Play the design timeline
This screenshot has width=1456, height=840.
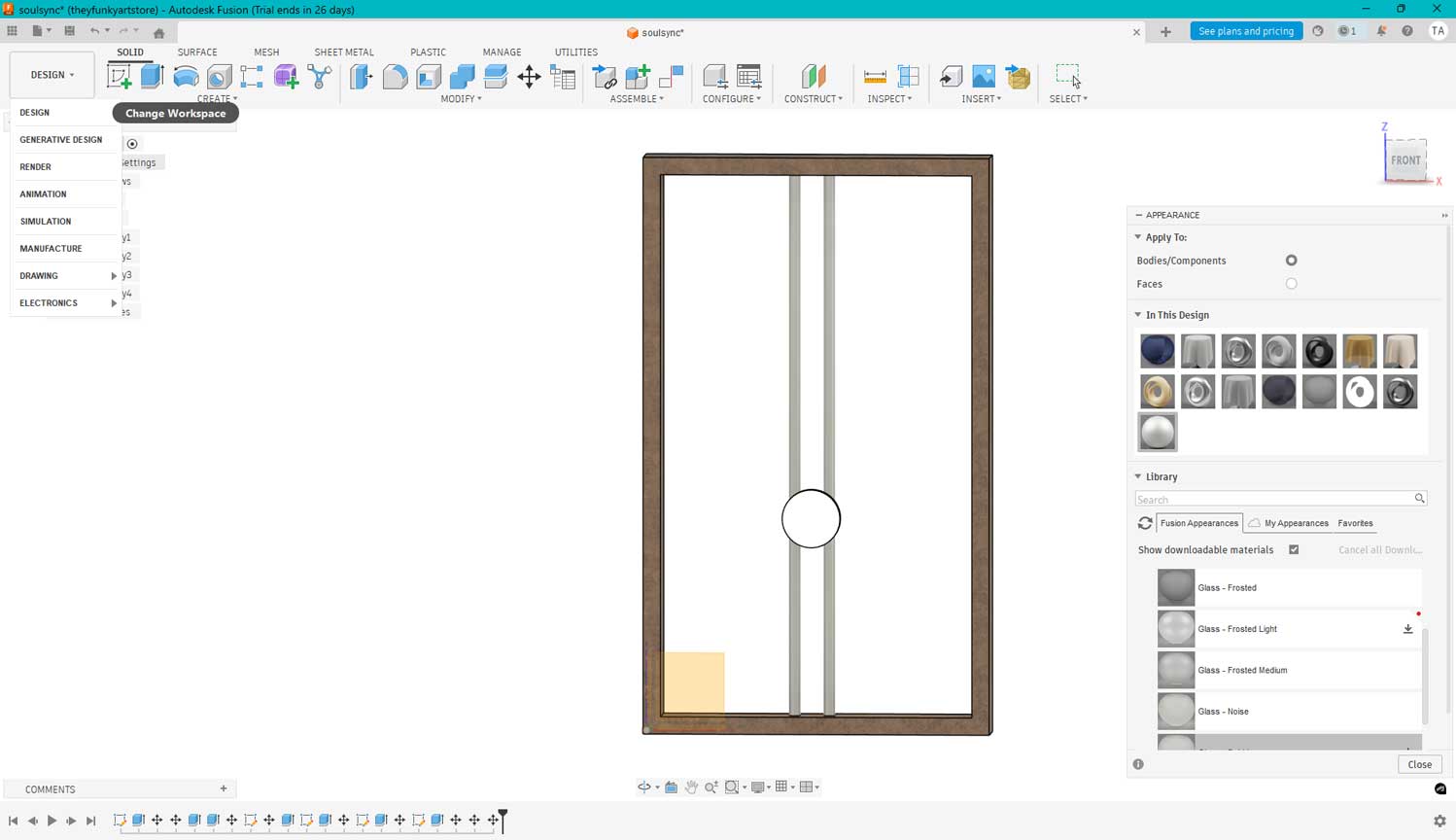click(x=52, y=821)
